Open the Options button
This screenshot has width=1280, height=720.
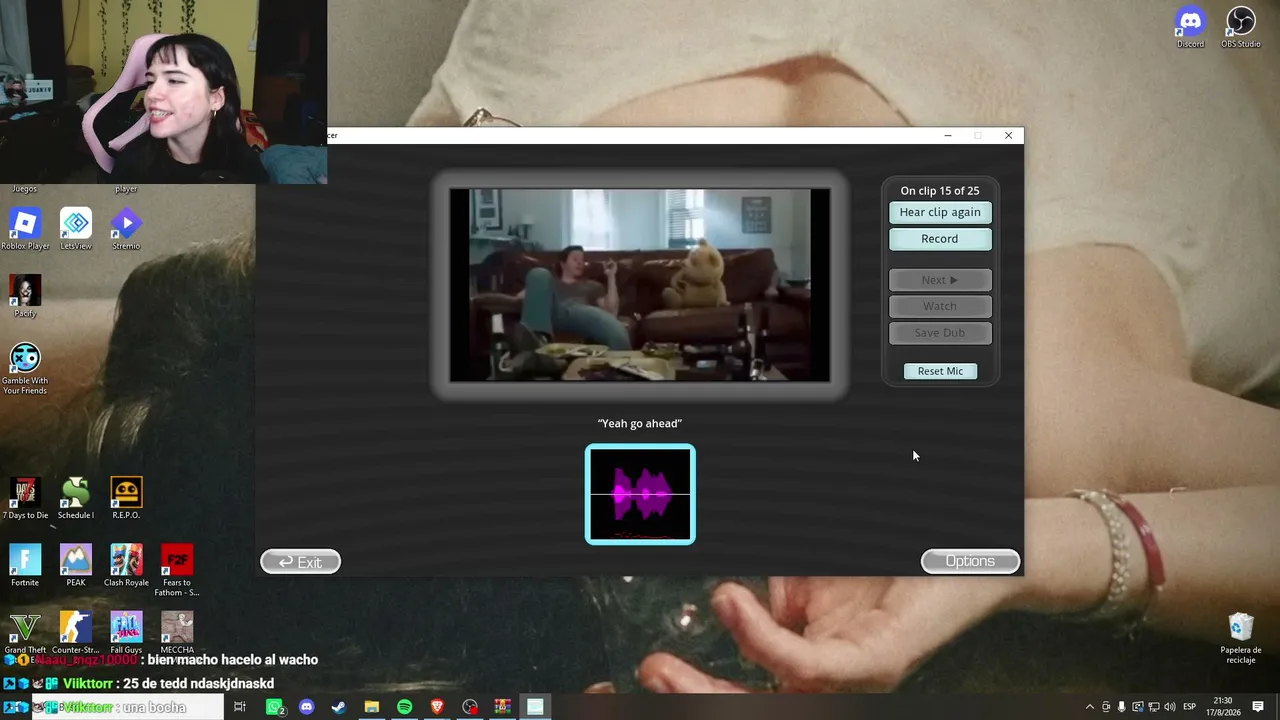[x=970, y=561]
